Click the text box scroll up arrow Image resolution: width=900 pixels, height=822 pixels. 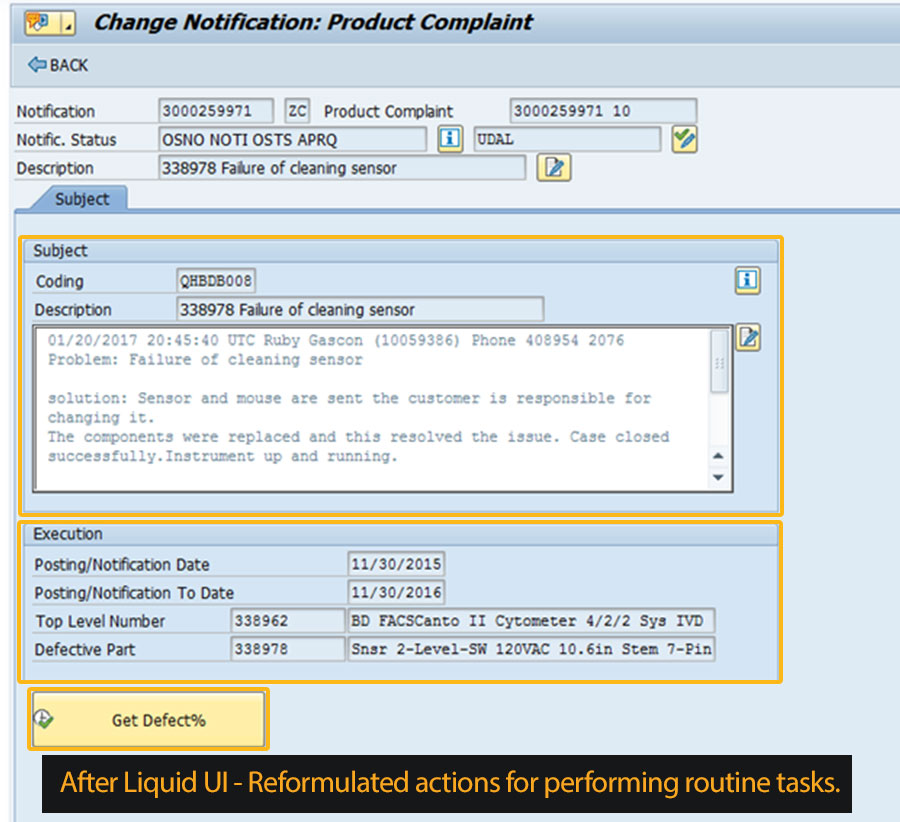point(717,457)
